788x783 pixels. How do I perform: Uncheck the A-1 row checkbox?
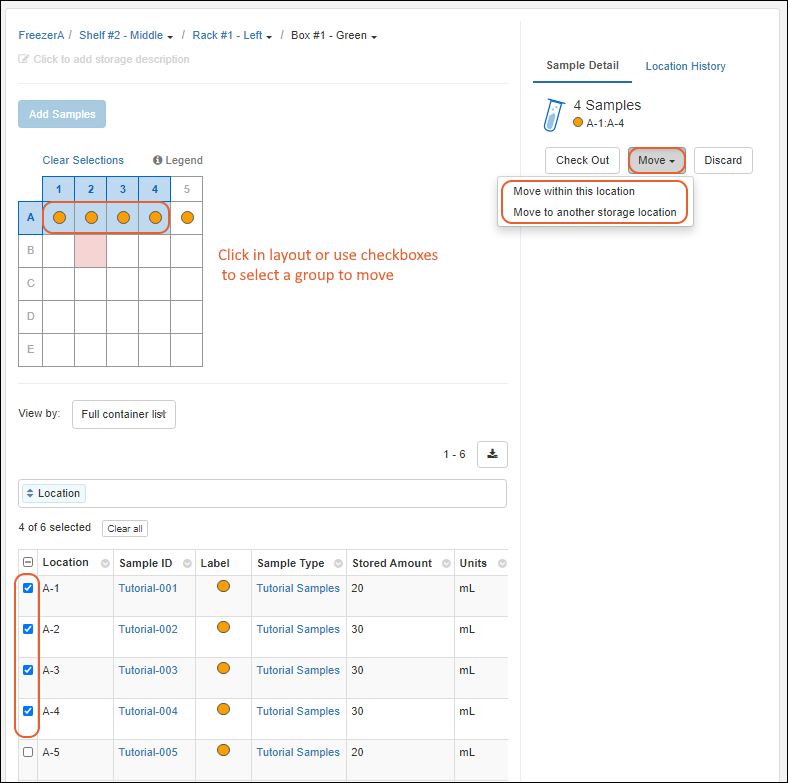(28, 588)
